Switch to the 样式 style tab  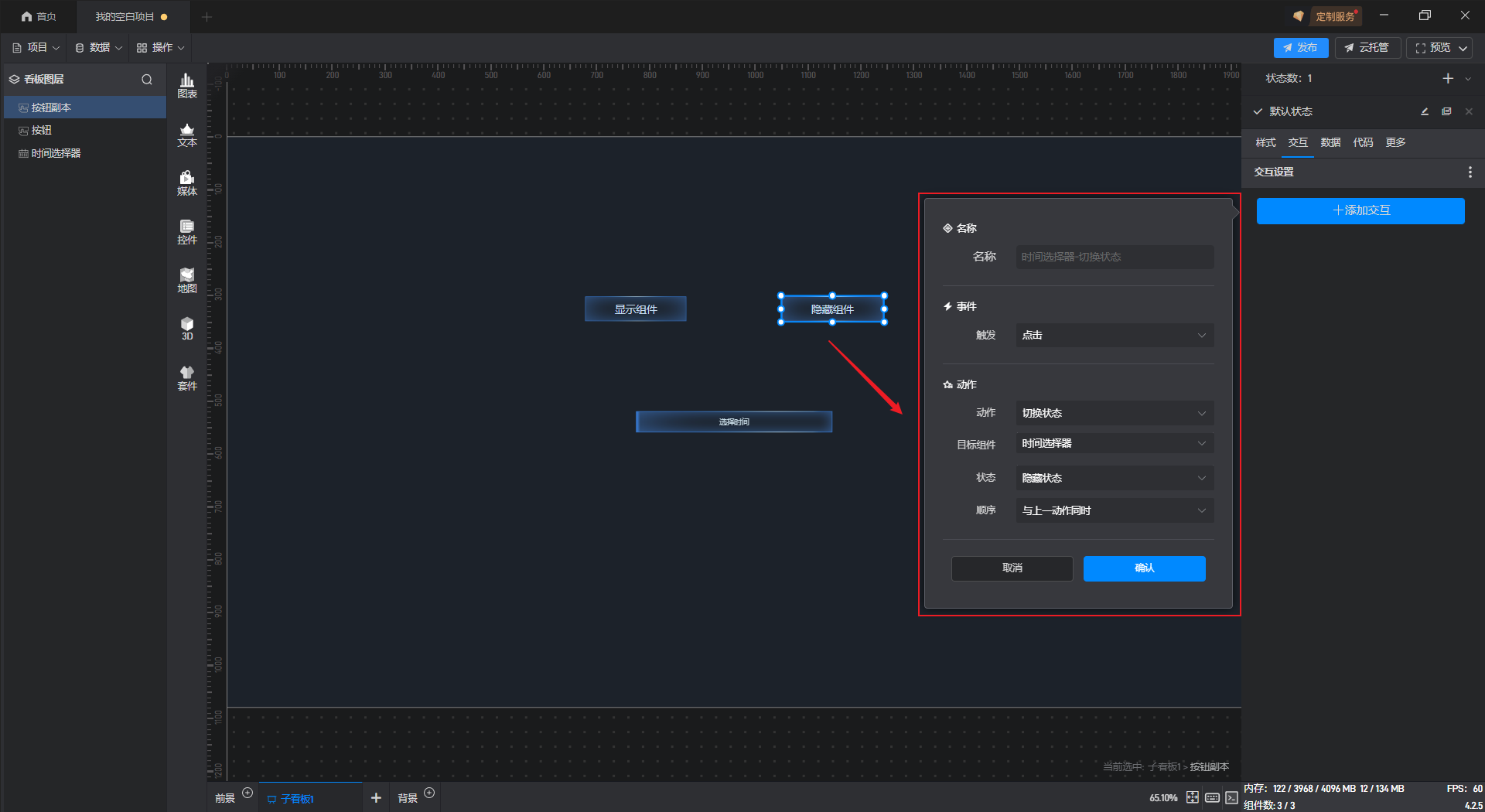tap(1265, 142)
